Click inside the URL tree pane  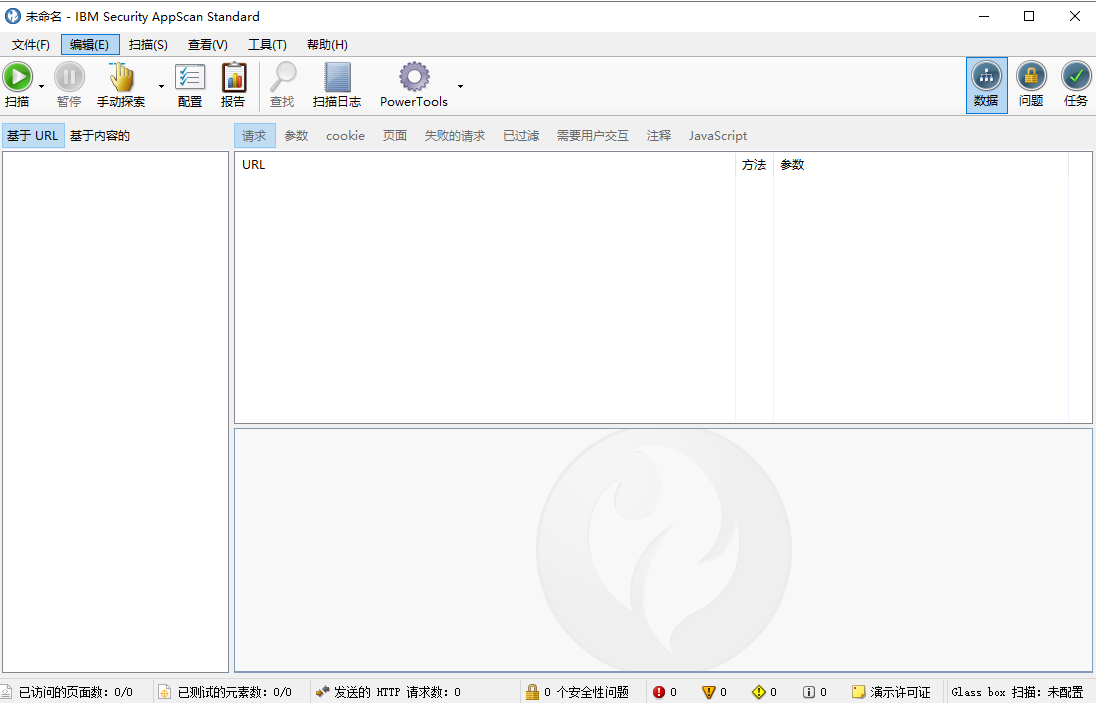[115, 412]
